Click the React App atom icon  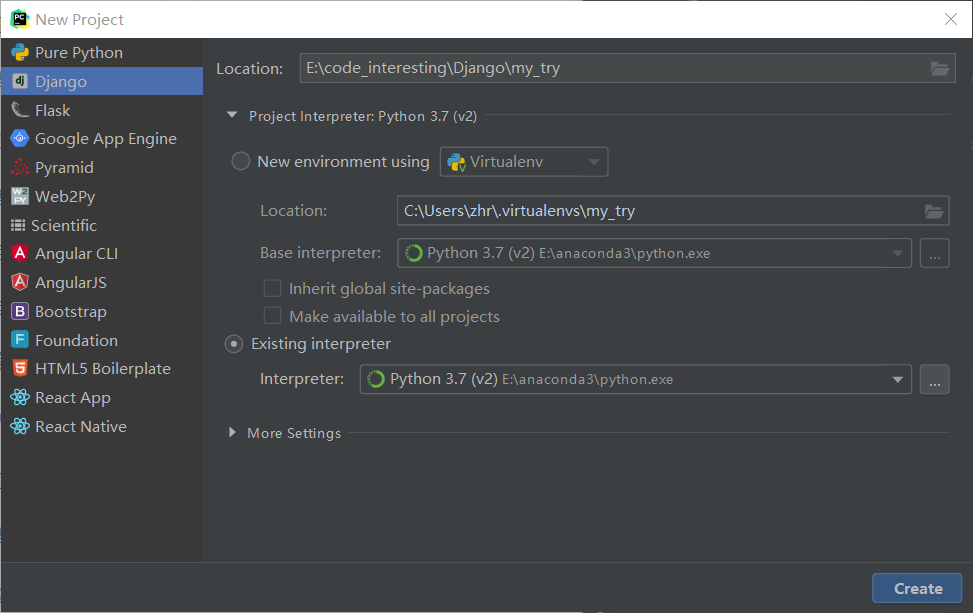[x=20, y=397]
